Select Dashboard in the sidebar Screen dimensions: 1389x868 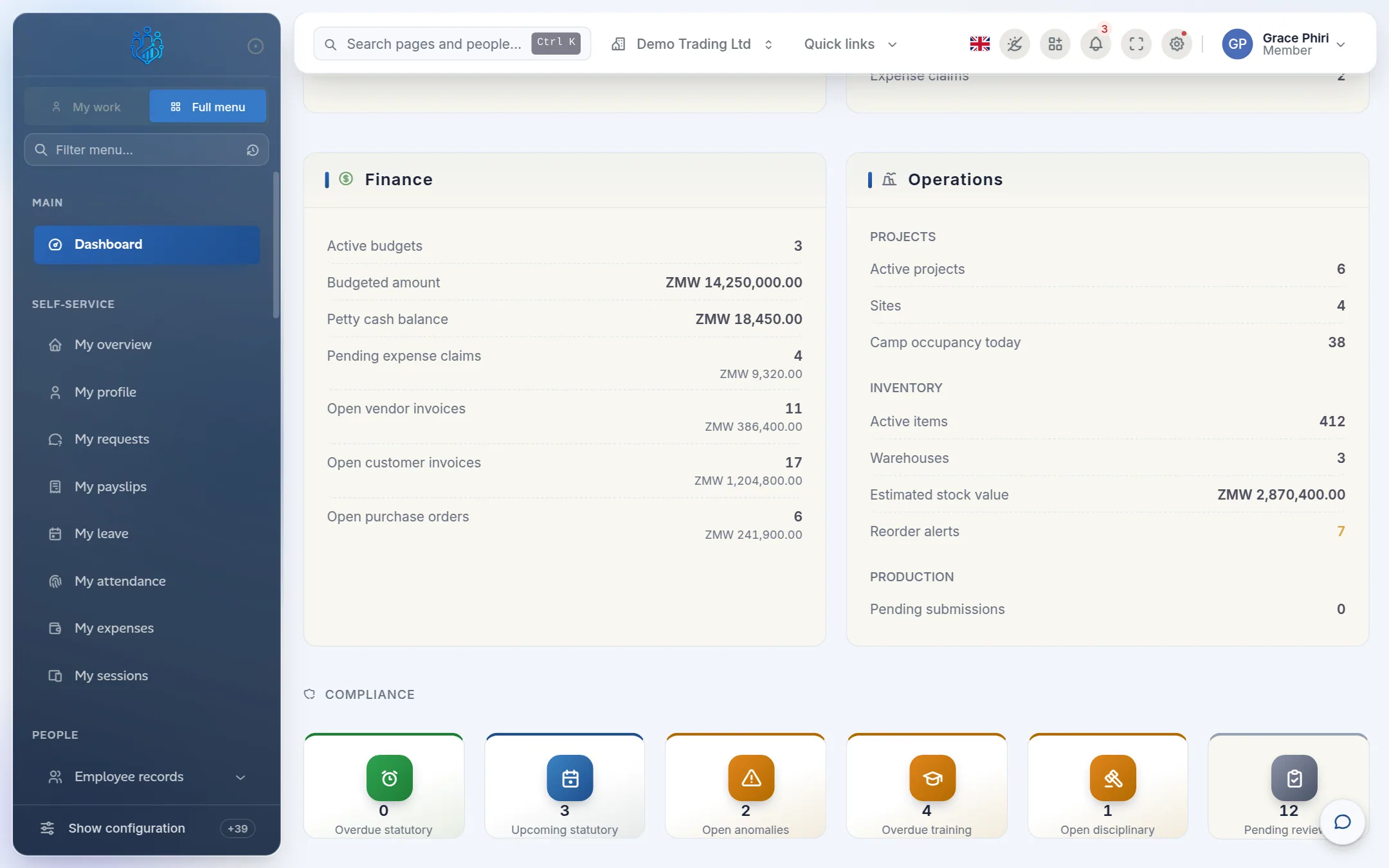coord(147,244)
